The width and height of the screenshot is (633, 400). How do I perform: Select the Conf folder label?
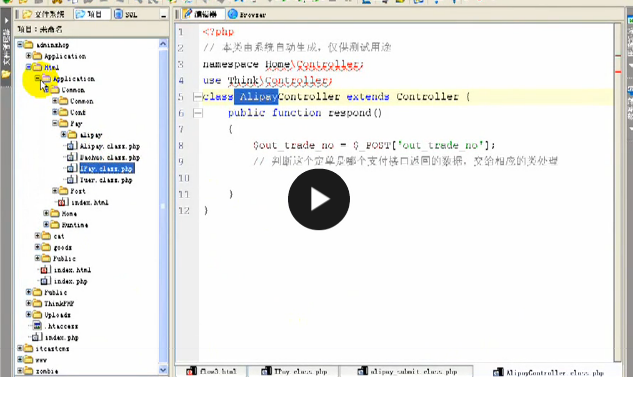point(78,112)
